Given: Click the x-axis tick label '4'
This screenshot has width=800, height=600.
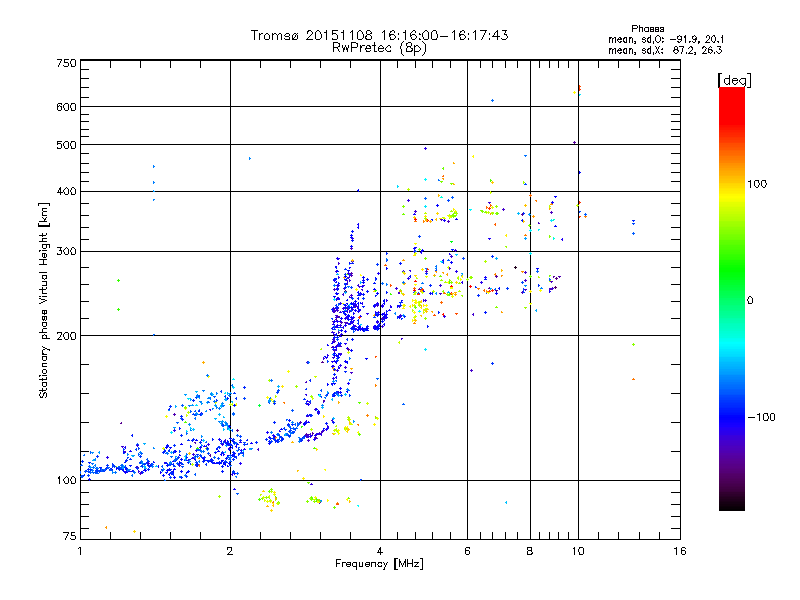Looking at the screenshot, I should point(380,551).
